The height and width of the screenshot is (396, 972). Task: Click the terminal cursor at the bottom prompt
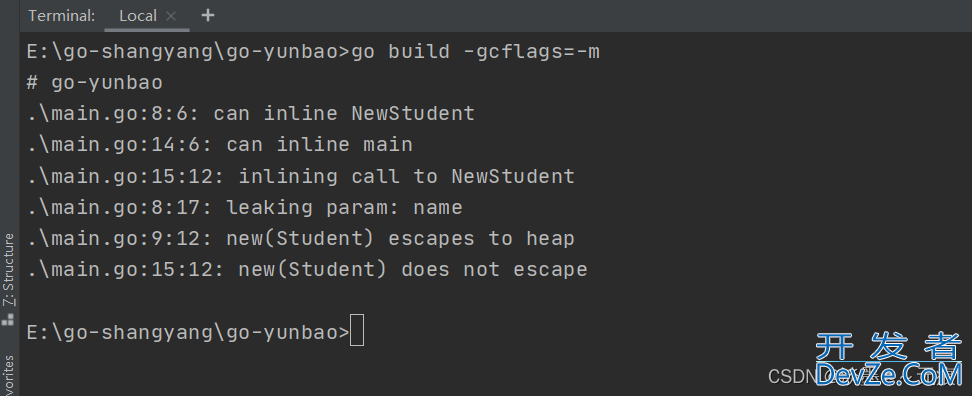click(356, 330)
